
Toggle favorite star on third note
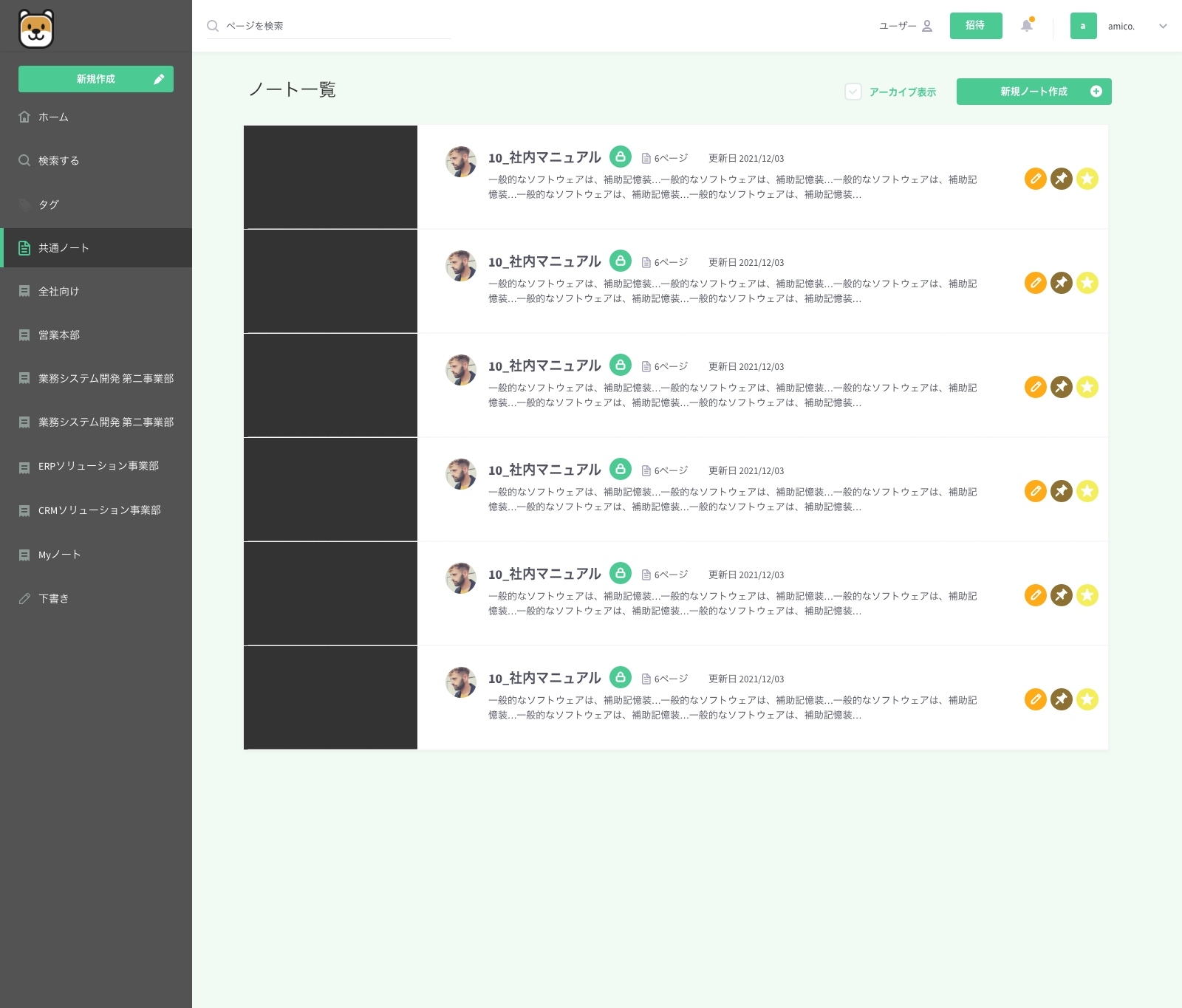(1087, 387)
